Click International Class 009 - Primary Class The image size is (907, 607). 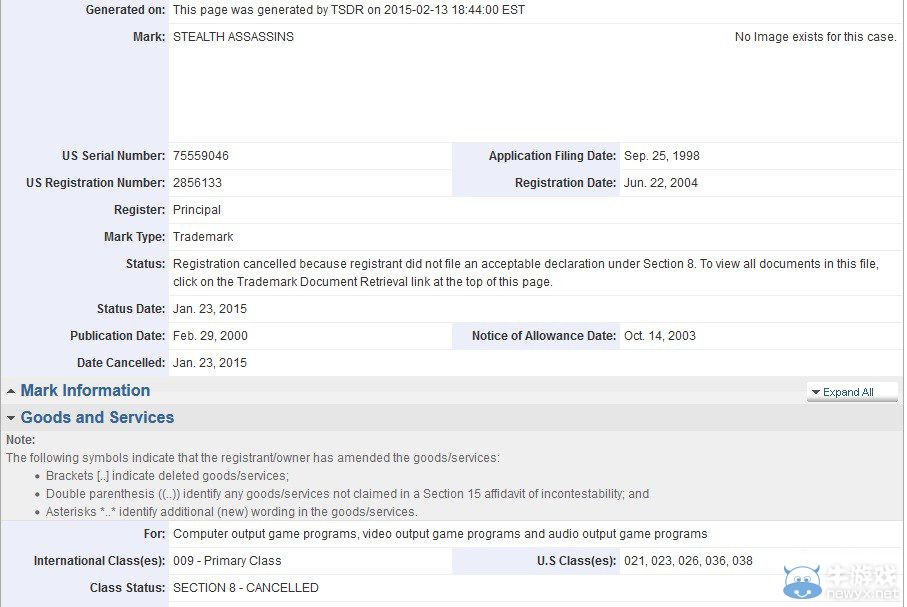(x=227, y=561)
